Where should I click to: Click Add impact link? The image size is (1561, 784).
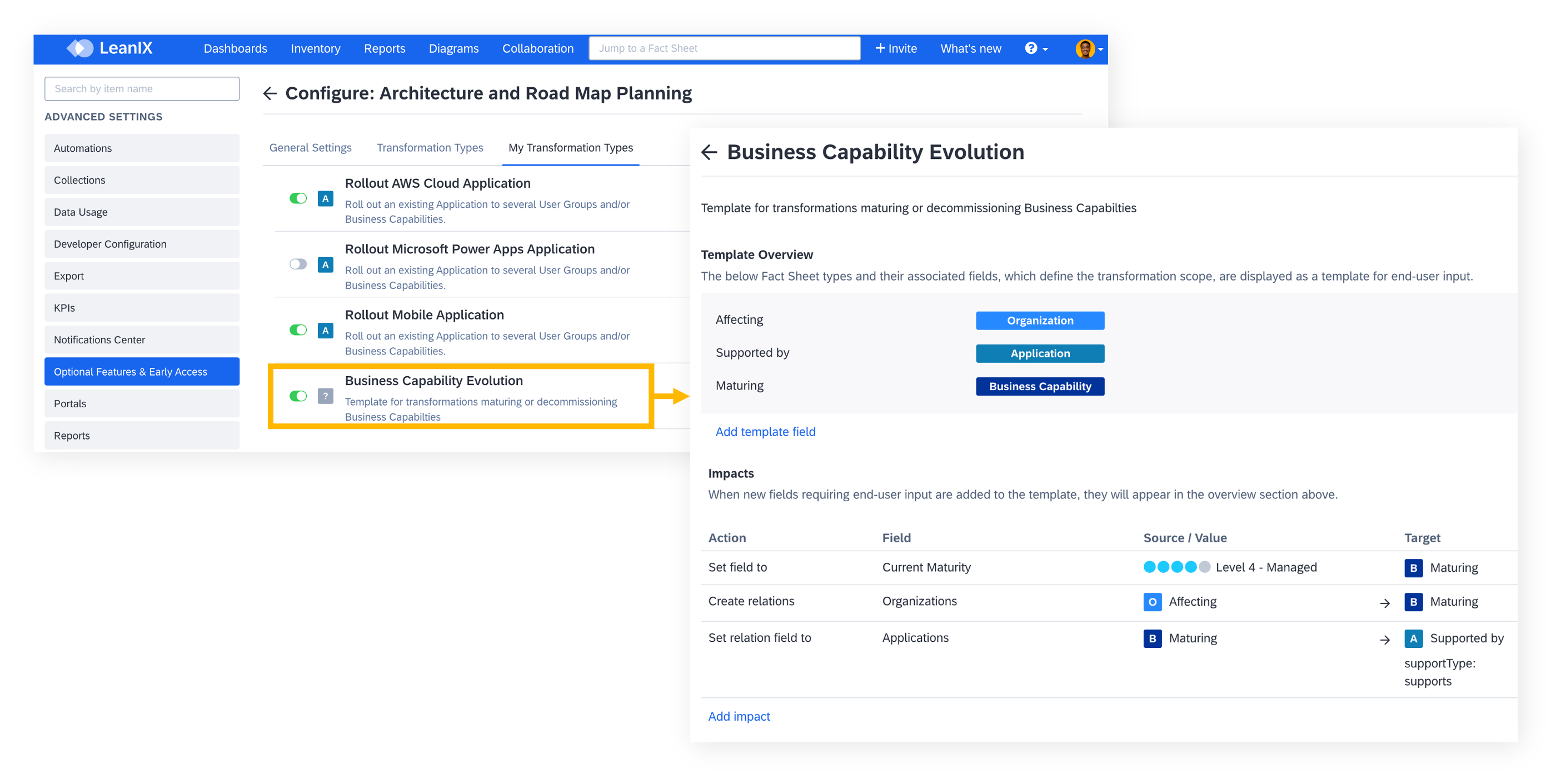(739, 717)
